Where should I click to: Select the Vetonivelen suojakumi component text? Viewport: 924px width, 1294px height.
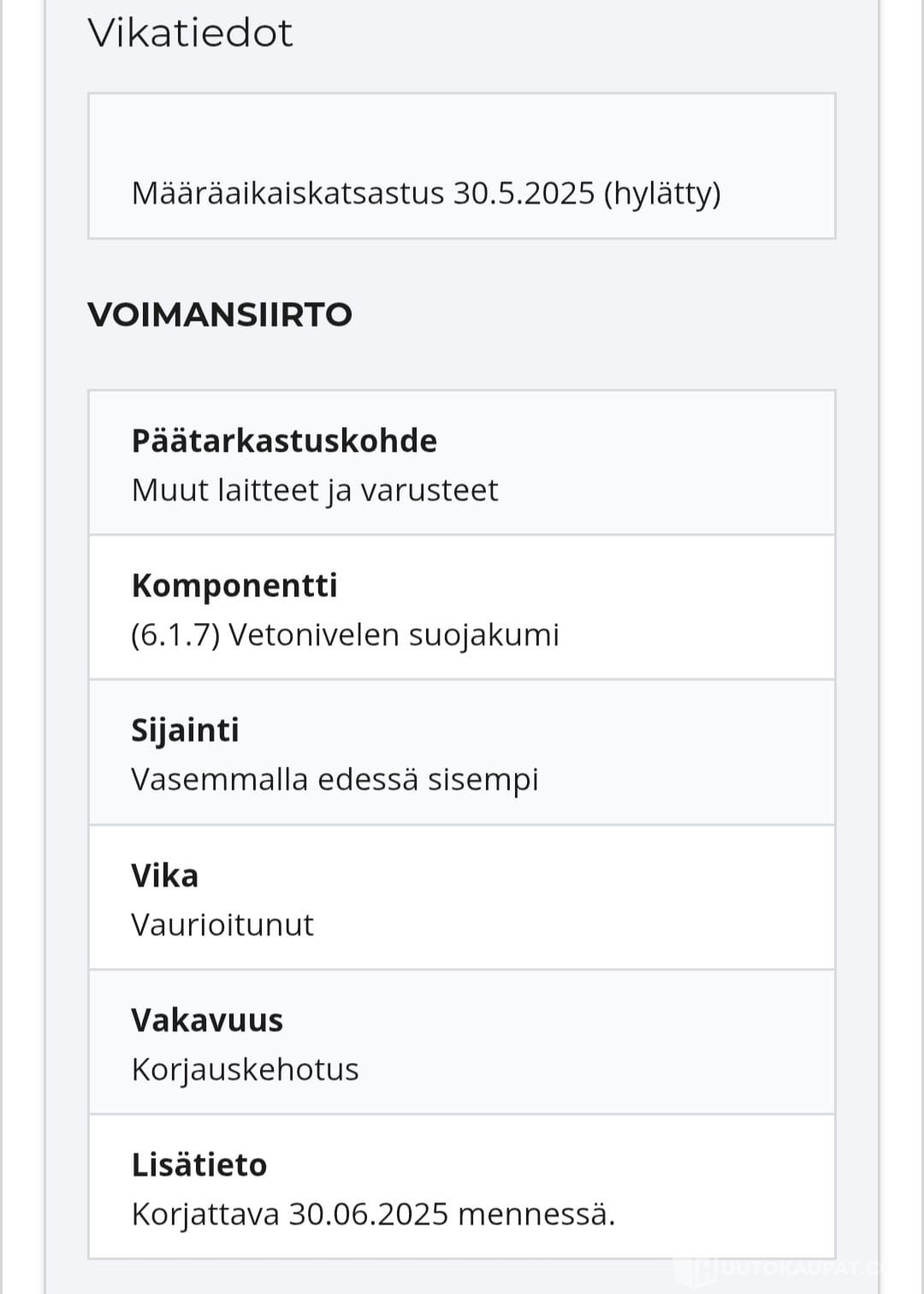[394, 635]
